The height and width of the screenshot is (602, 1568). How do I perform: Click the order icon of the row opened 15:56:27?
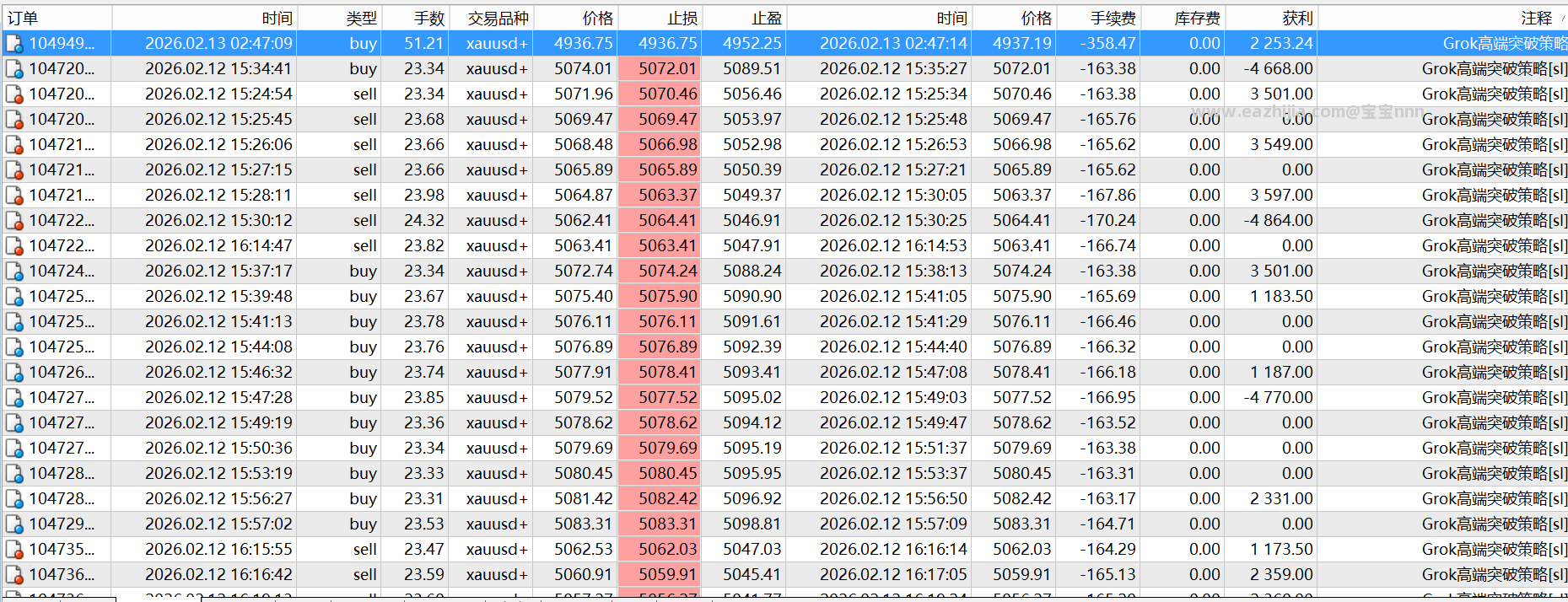[14, 499]
